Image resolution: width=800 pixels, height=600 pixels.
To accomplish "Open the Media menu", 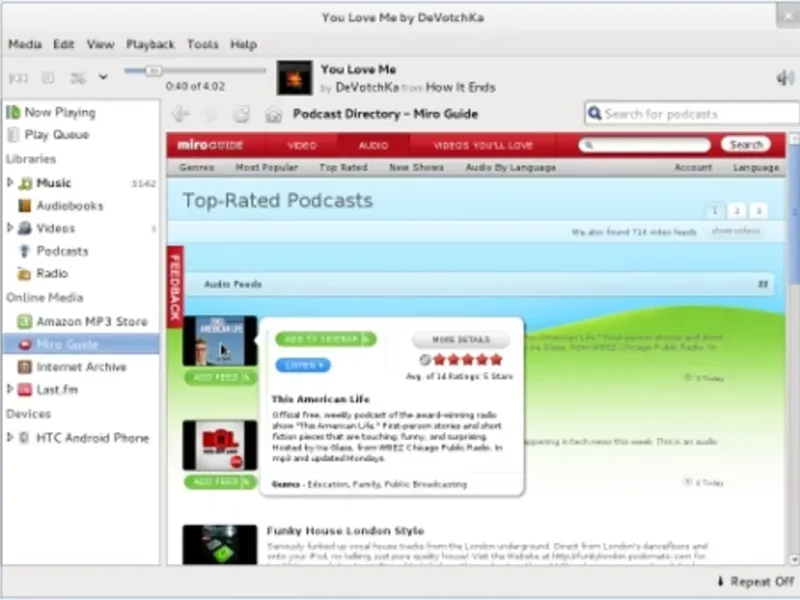I will coord(25,44).
